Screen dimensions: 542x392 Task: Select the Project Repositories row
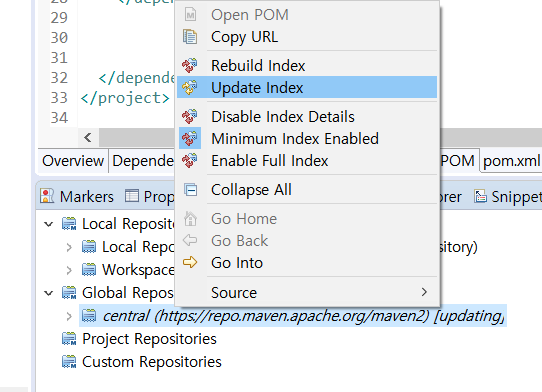click(x=149, y=339)
